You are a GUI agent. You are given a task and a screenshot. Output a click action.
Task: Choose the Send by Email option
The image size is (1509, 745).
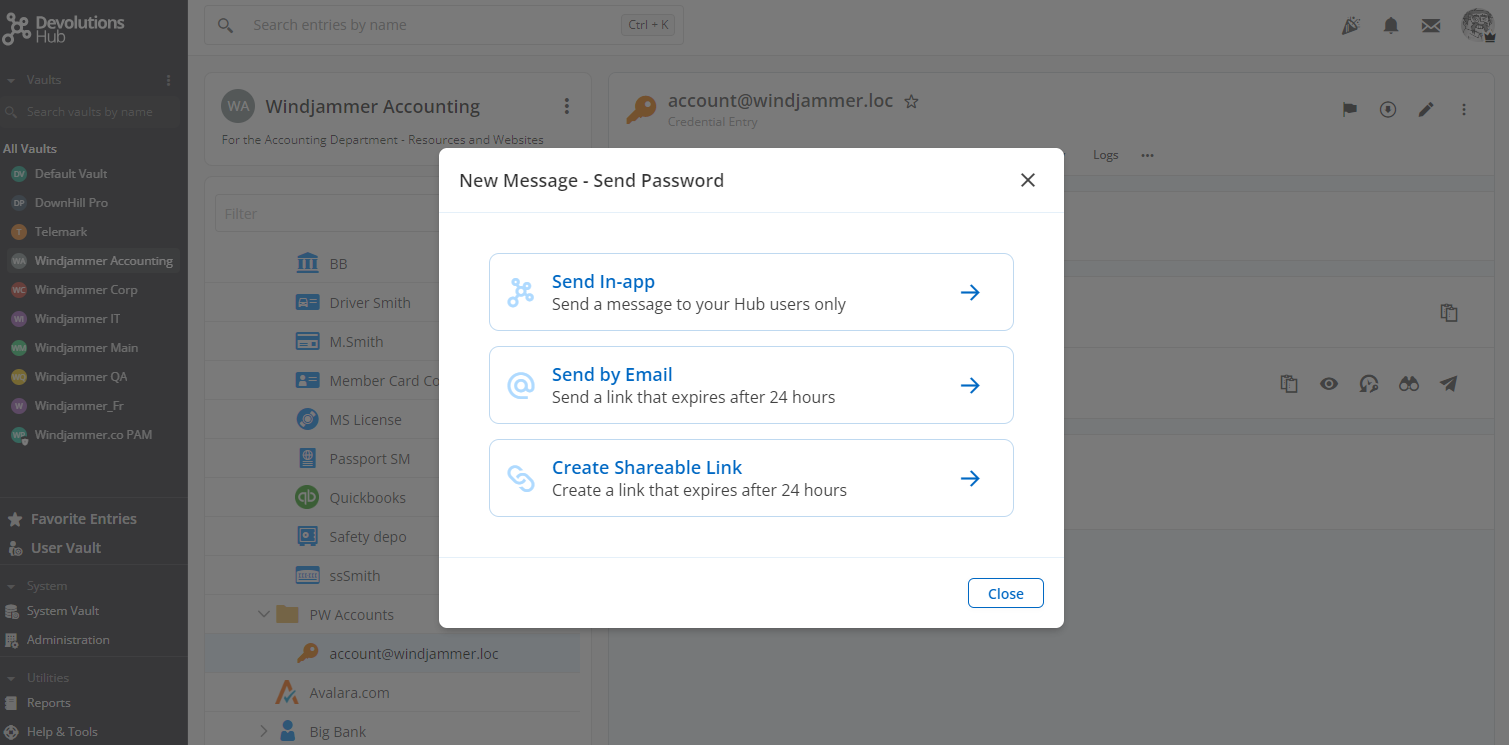click(x=751, y=385)
